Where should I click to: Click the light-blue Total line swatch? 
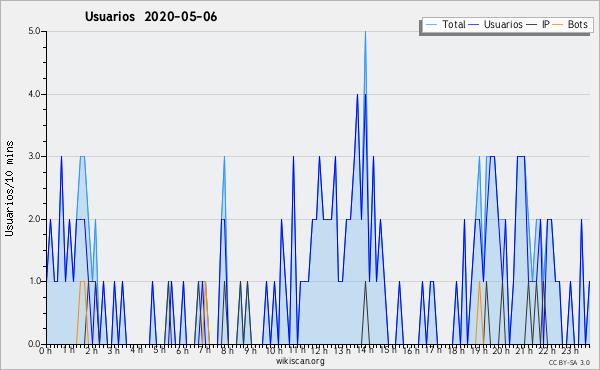(431, 25)
